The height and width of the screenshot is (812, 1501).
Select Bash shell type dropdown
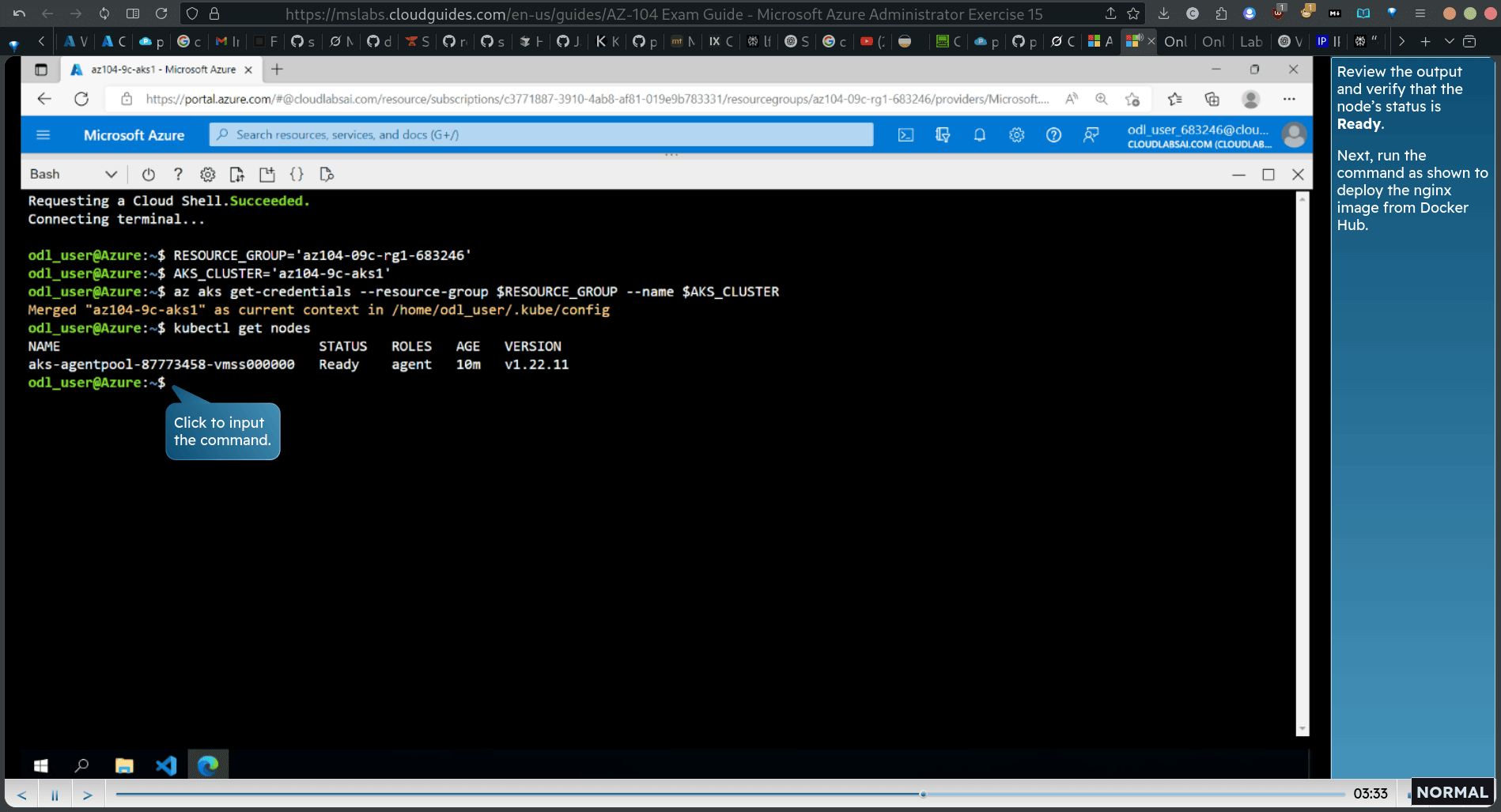(x=73, y=174)
